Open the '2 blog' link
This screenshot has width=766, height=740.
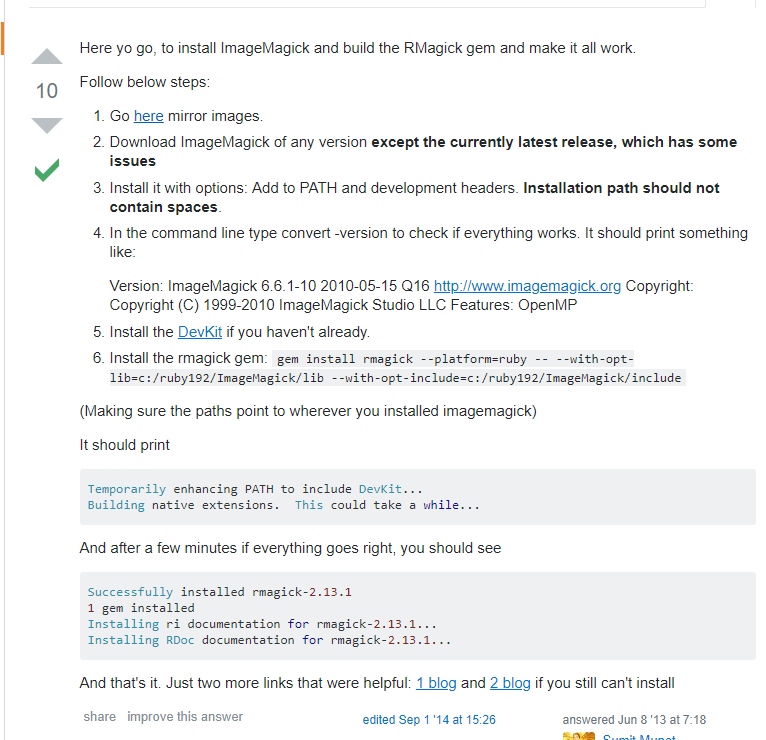pos(510,683)
